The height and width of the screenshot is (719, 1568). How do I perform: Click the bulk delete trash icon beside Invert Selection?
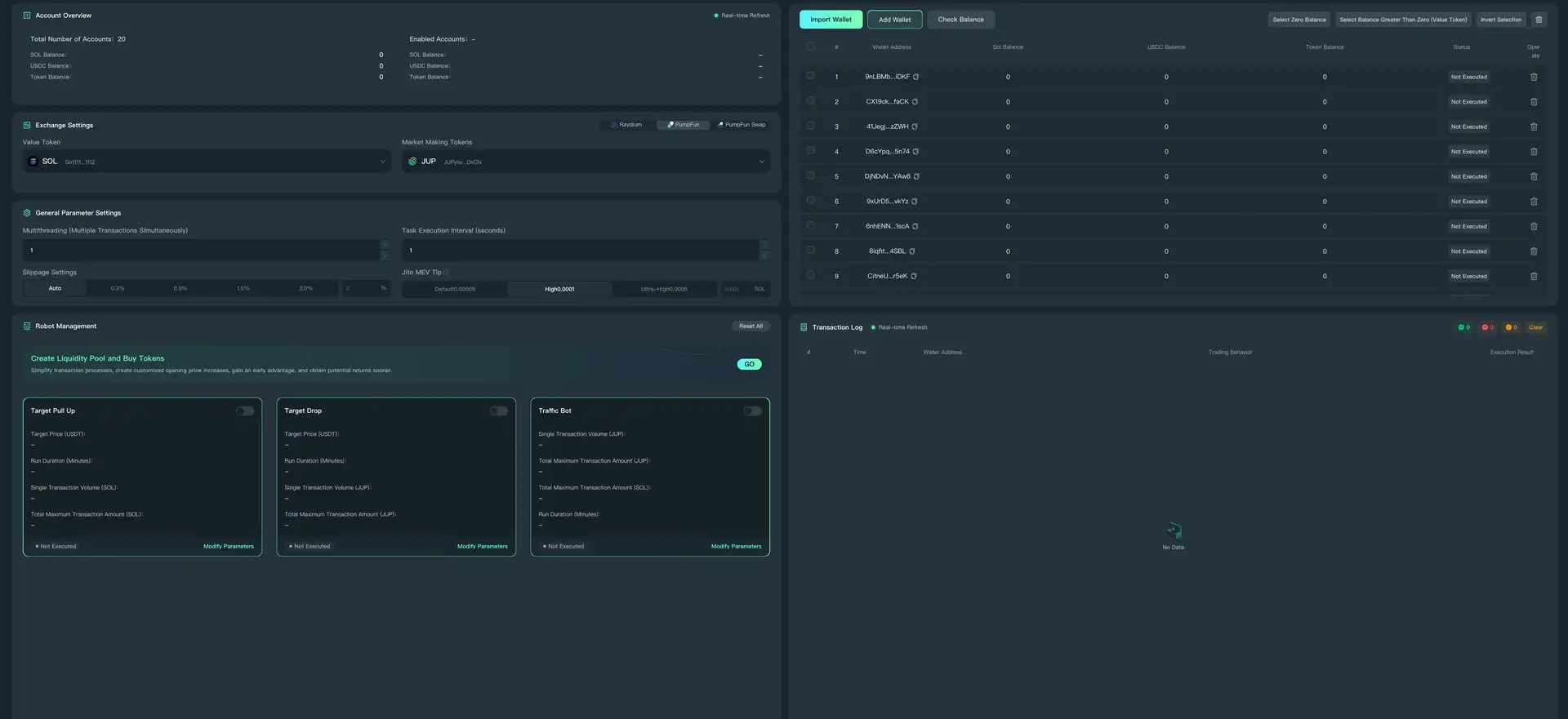coord(1539,20)
